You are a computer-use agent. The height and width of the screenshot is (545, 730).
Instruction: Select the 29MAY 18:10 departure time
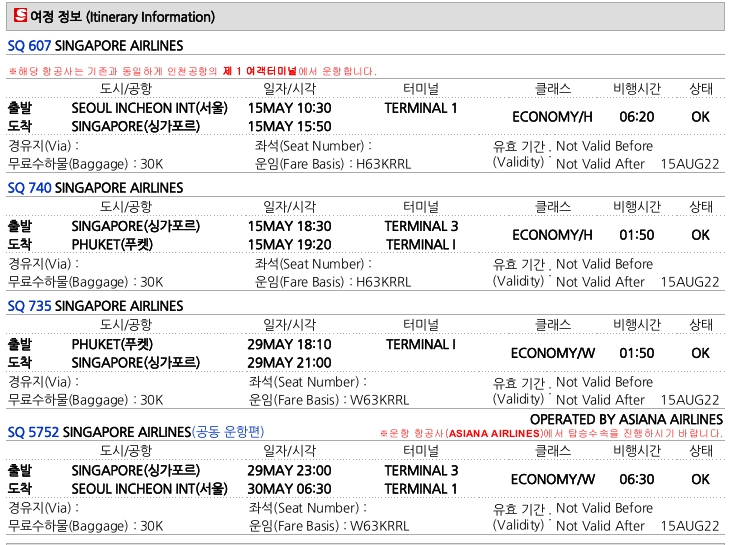pos(289,344)
